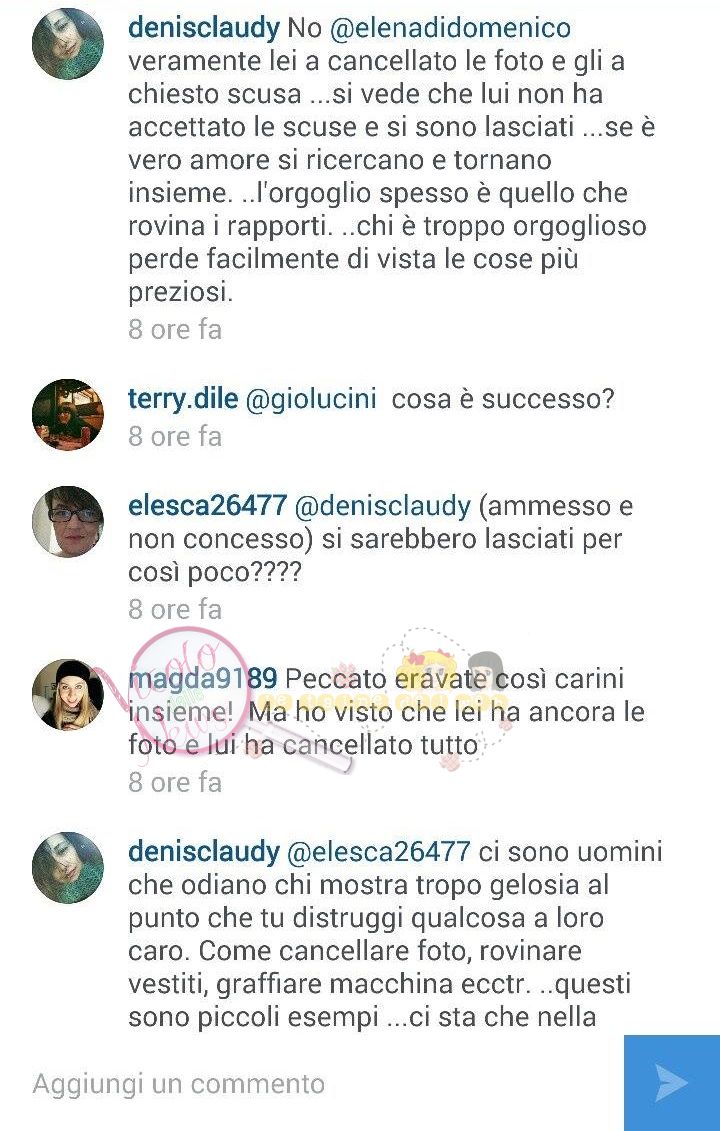720x1131 pixels.
Task: Tap the '8 ore fa' timestamp under magda9189's comment
Action: click(175, 783)
